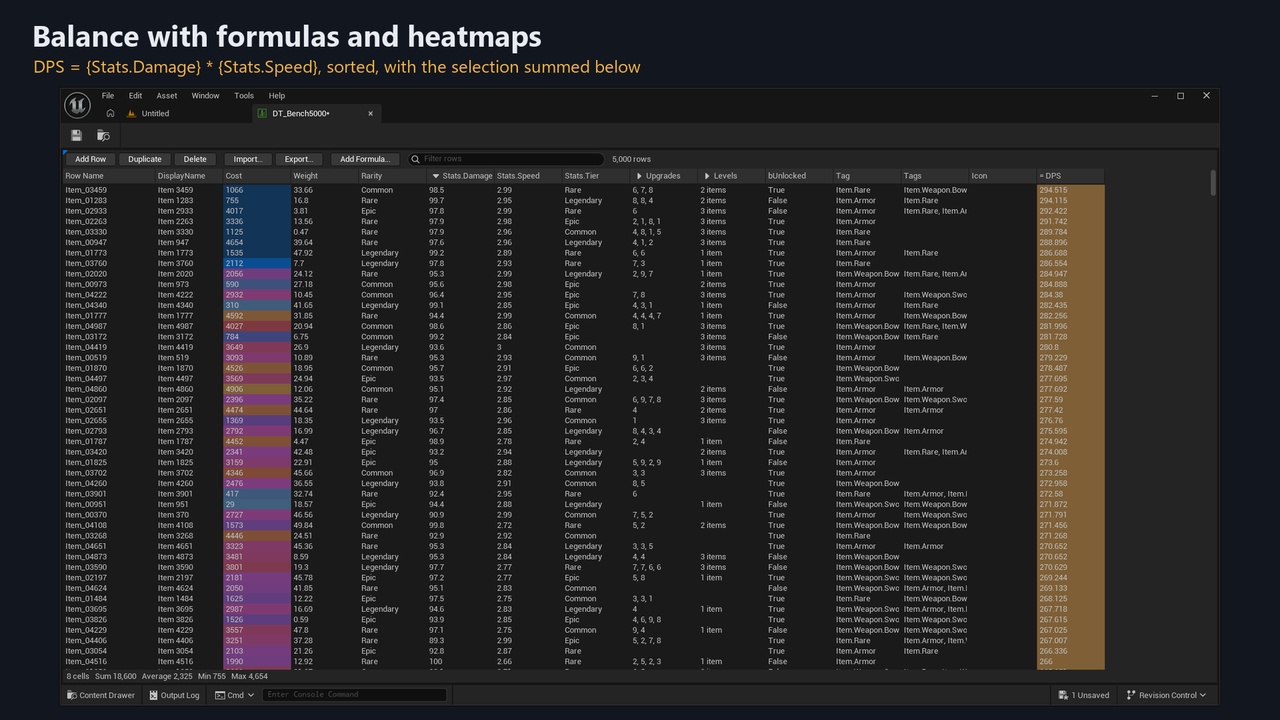The width and height of the screenshot is (1280, 720).
Task: Click the Unreal Engine logo icon
Action: (x=78, y=105)
